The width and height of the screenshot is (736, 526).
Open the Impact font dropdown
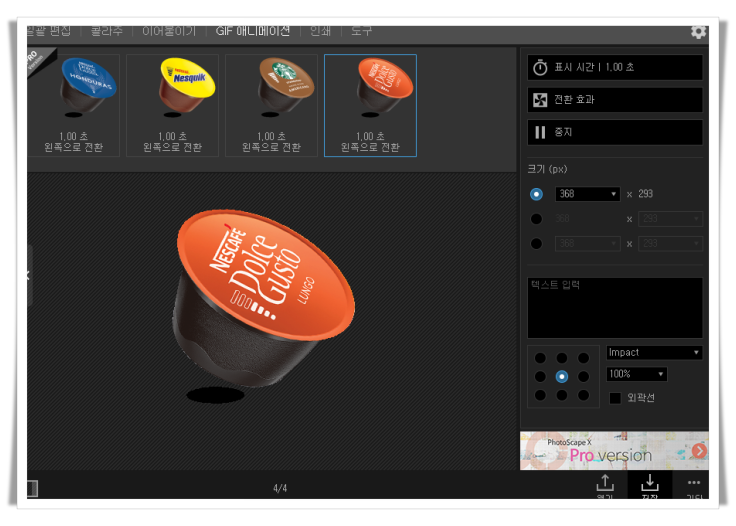[654, 352]
